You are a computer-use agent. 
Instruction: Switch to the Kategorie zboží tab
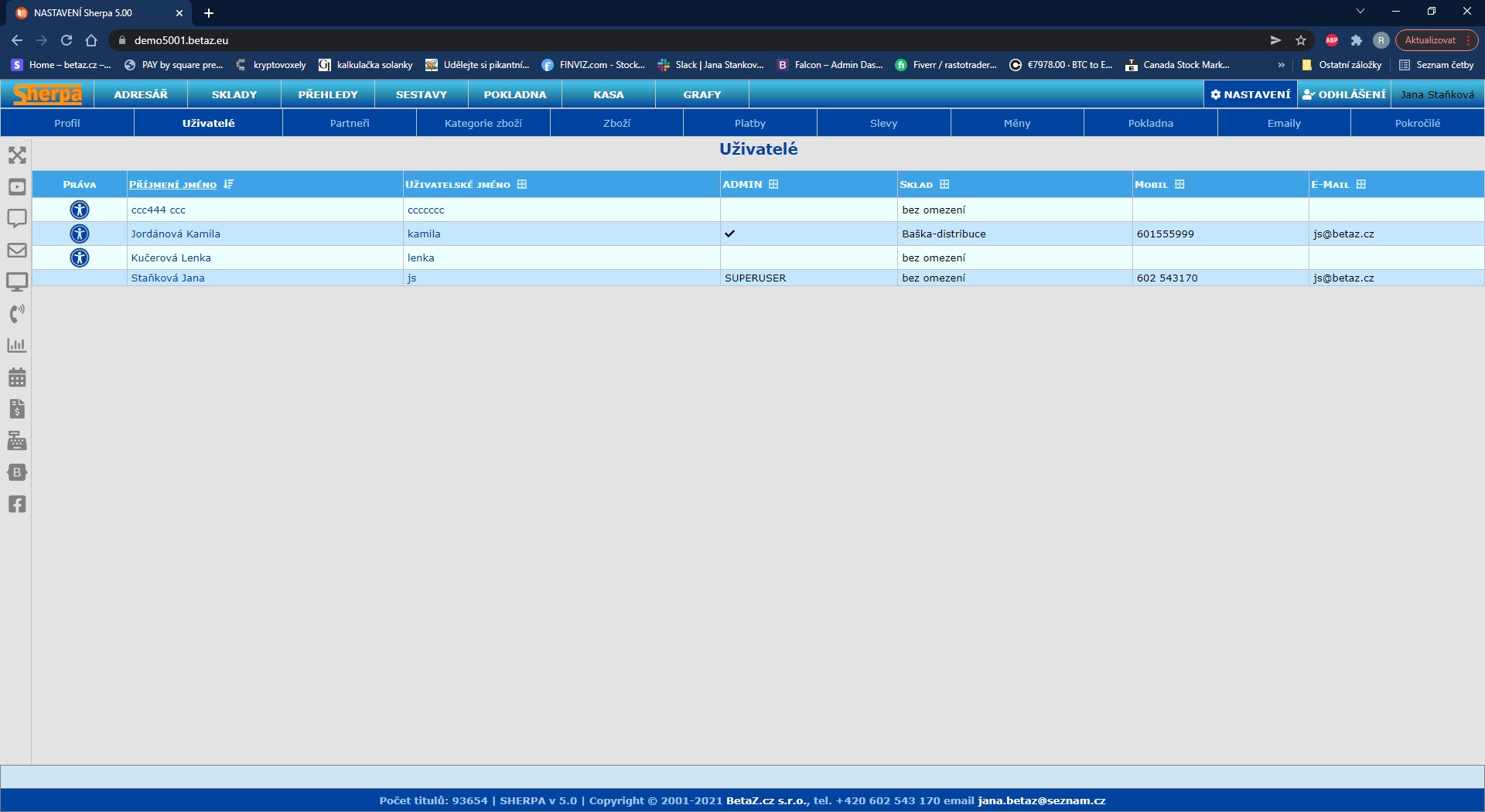(483, 123)
